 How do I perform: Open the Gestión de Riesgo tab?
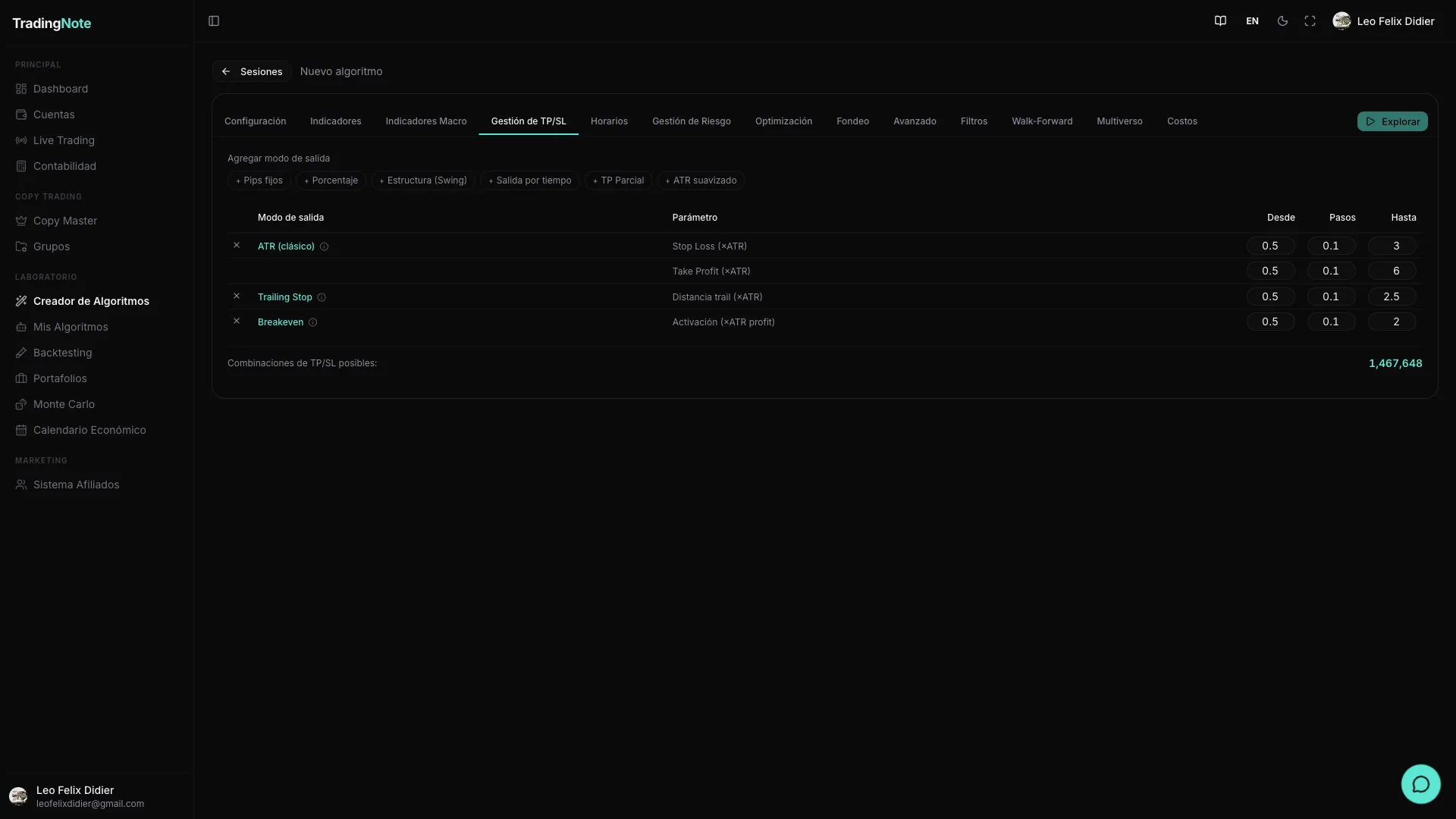coord(692,121)
